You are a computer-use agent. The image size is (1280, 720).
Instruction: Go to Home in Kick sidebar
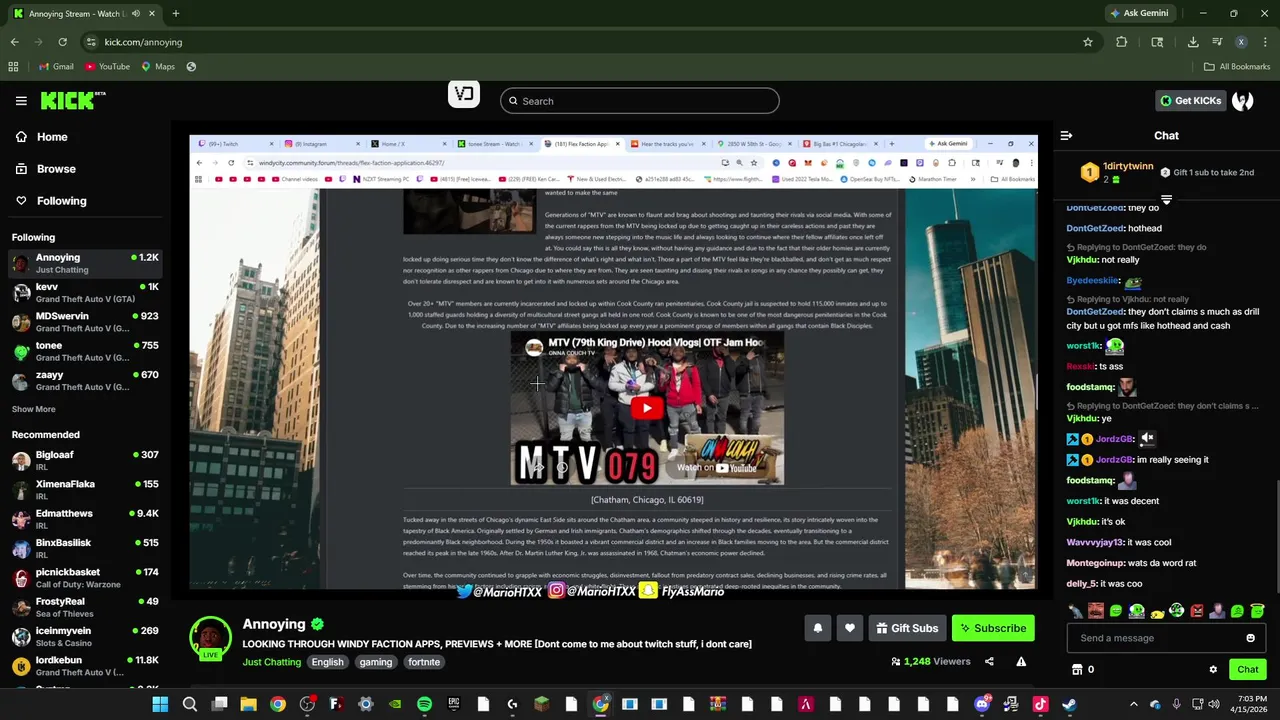tap(42, 137)
